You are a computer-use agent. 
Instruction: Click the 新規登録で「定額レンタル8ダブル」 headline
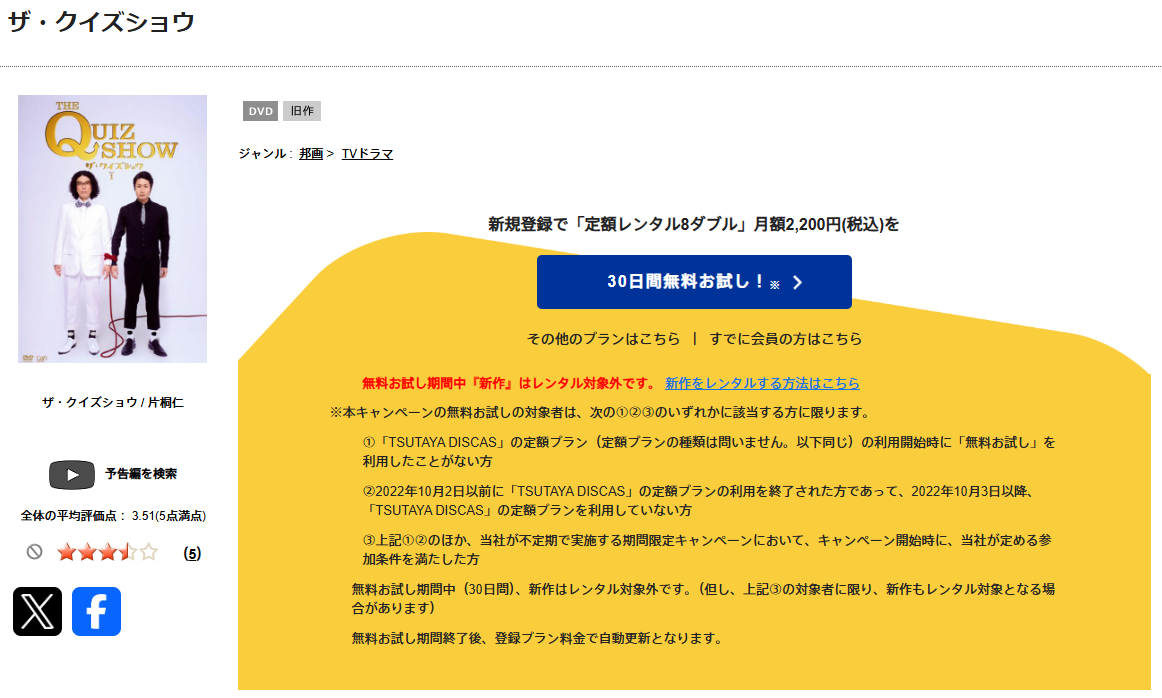coord(693,224)
